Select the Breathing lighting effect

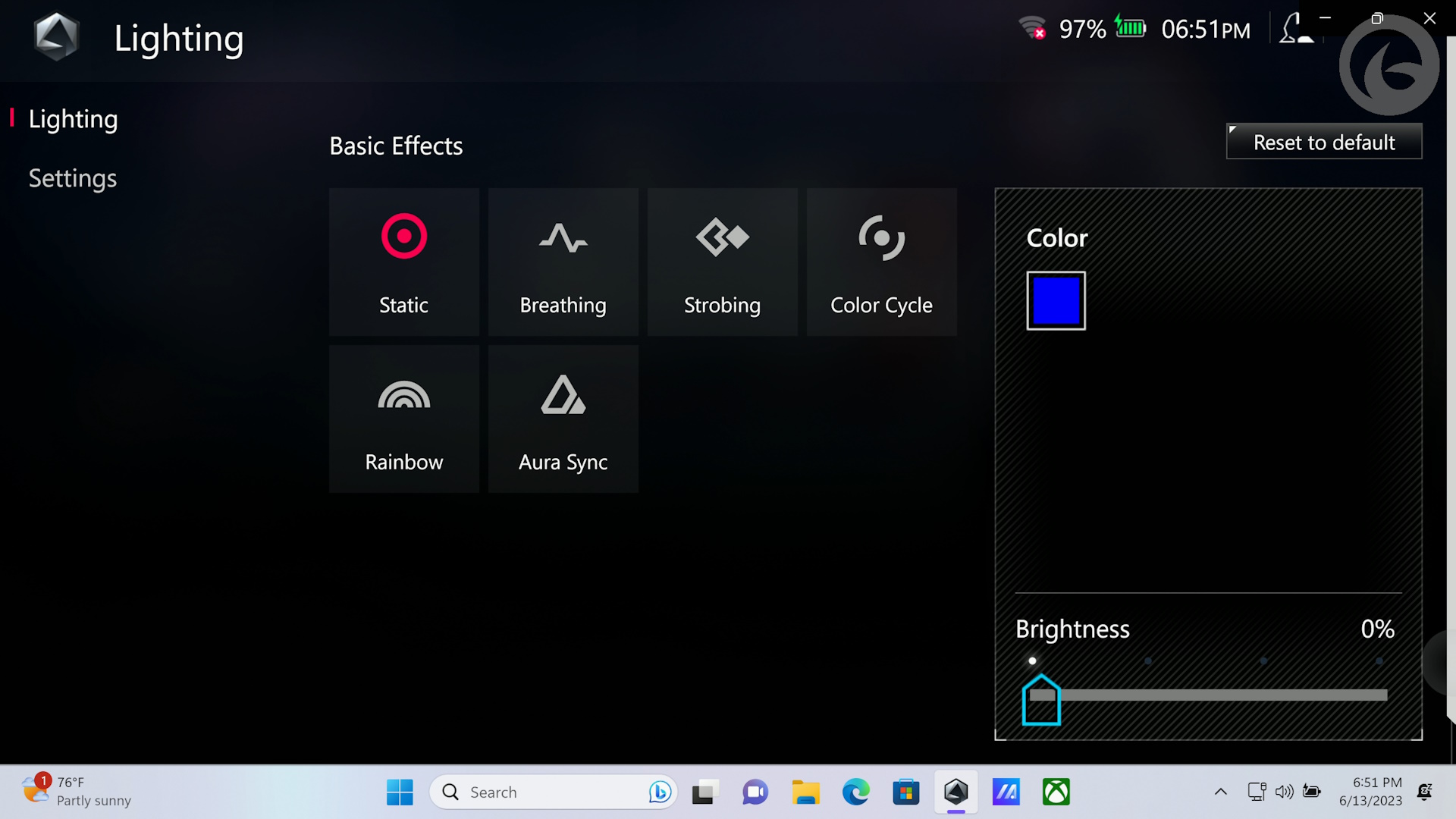[563, 262]
